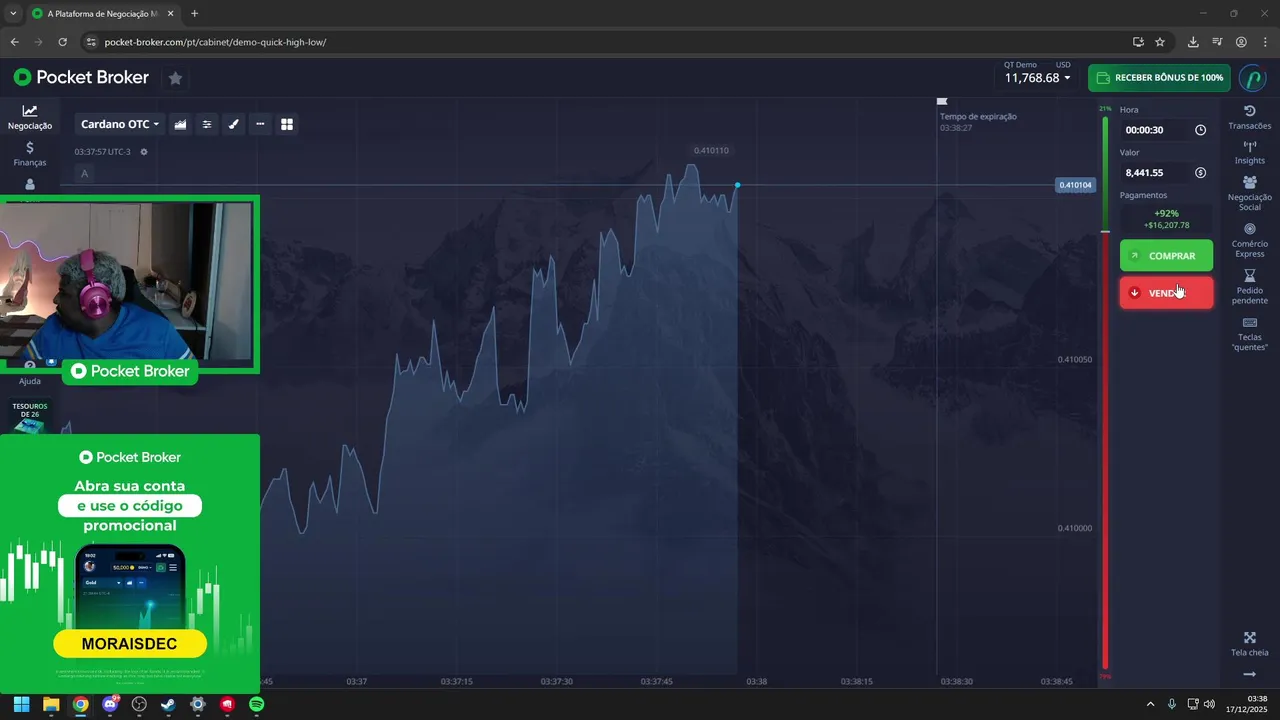Viewport: 1280px width, 720px height.
Task: Open the Comércio Express panel
Action: point(1249,240)
